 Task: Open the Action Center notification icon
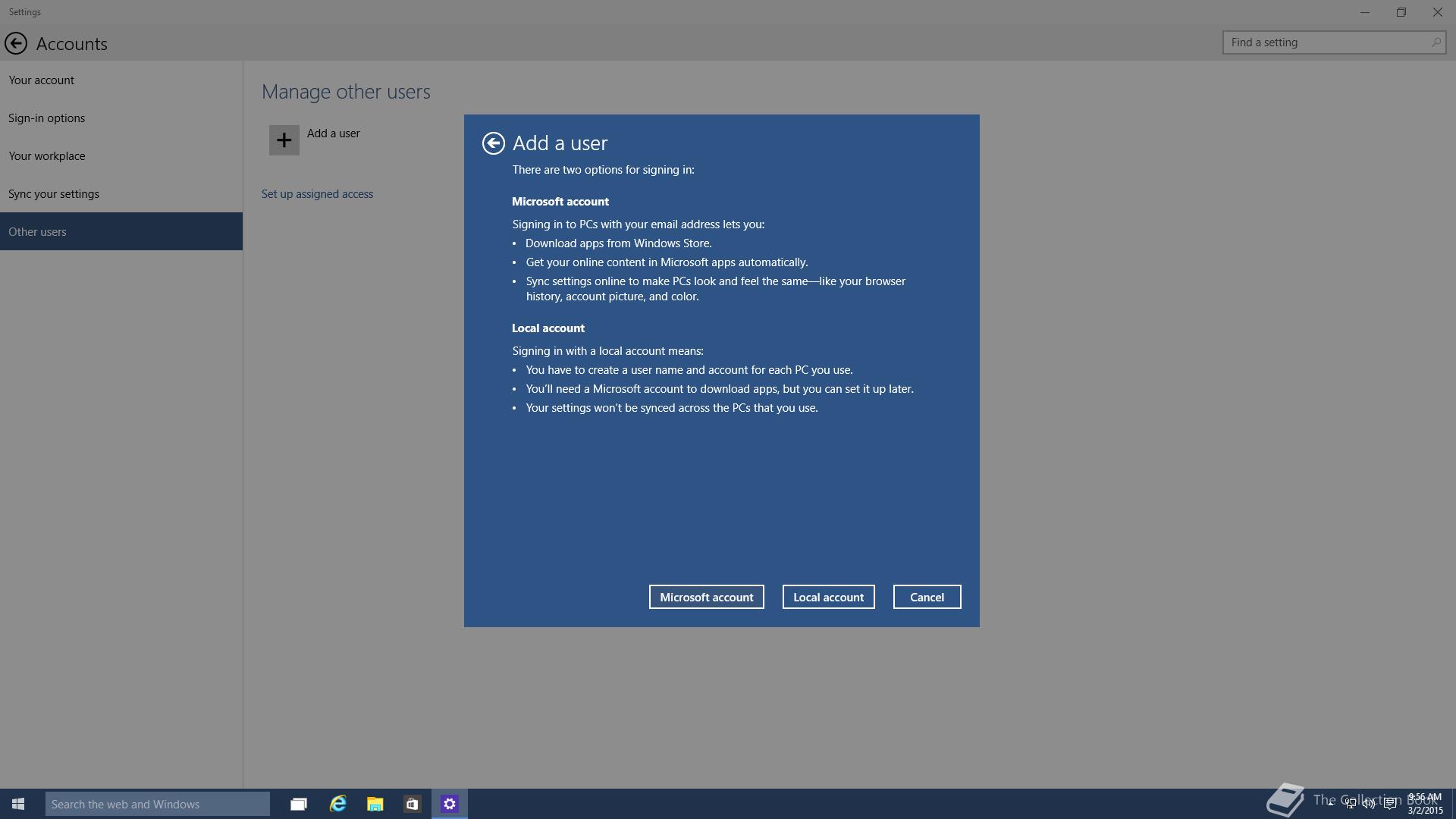coord(1390,804)
